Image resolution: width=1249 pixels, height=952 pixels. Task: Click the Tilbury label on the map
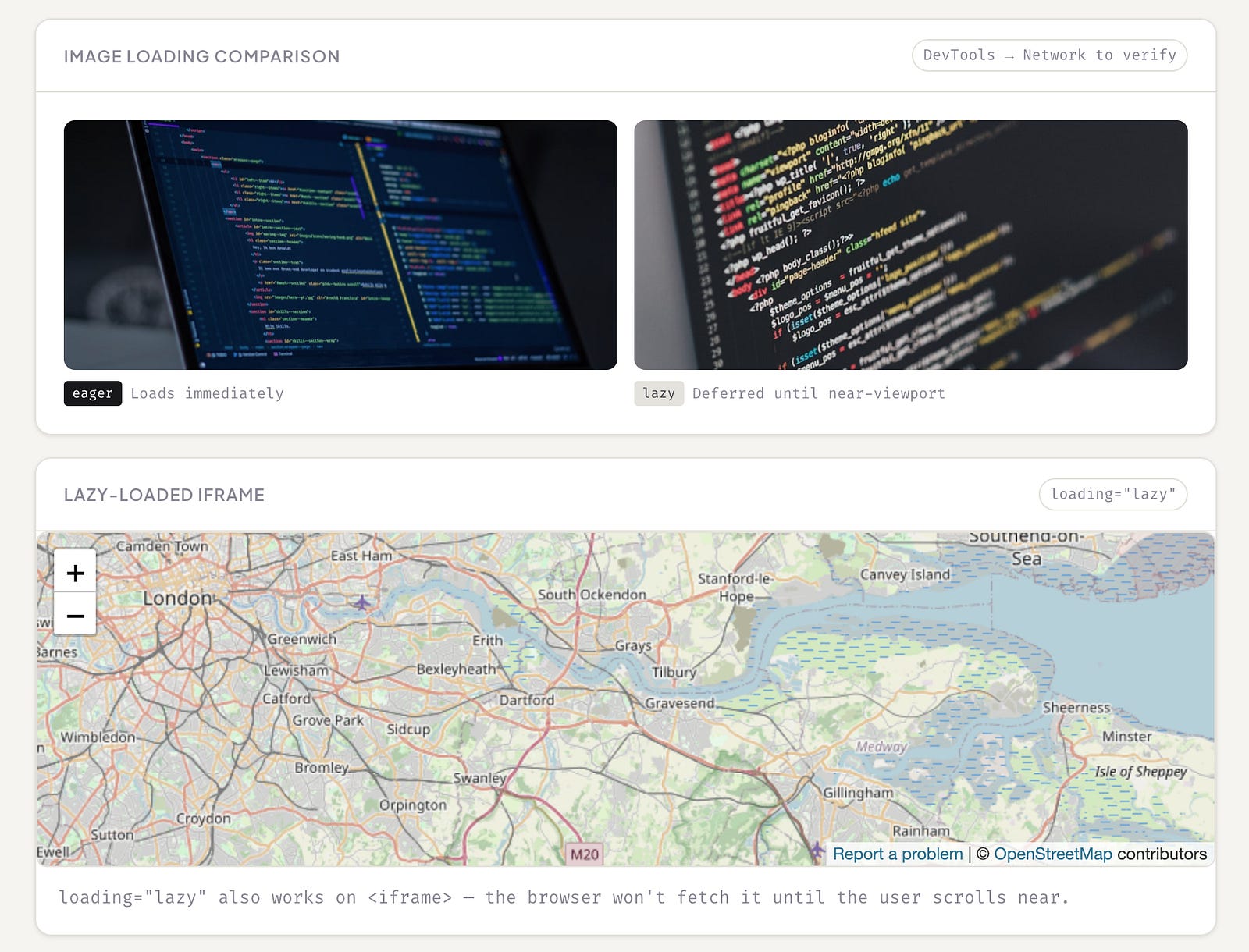coord(674,672)
